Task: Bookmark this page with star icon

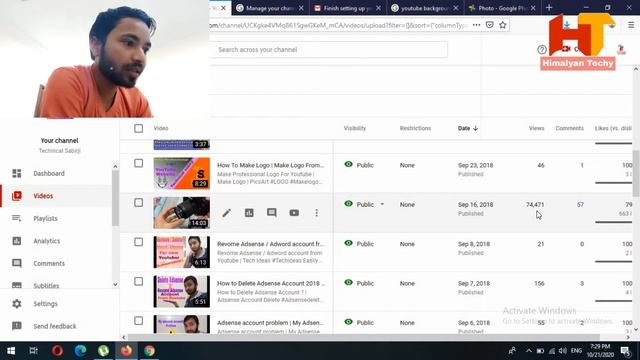Action: (503, 25)
